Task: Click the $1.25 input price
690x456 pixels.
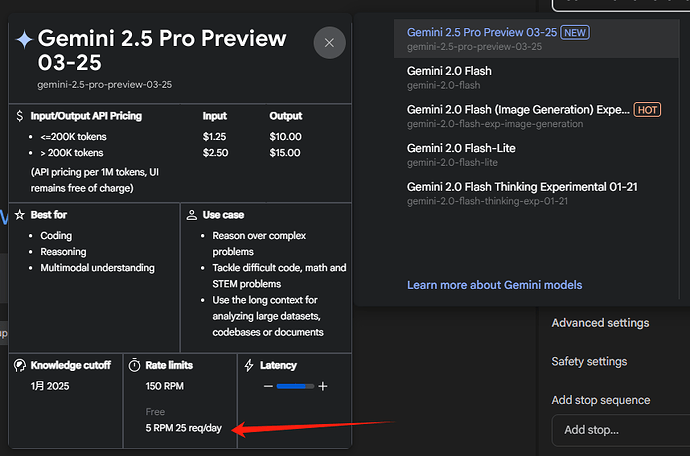Action: (214, 136)
